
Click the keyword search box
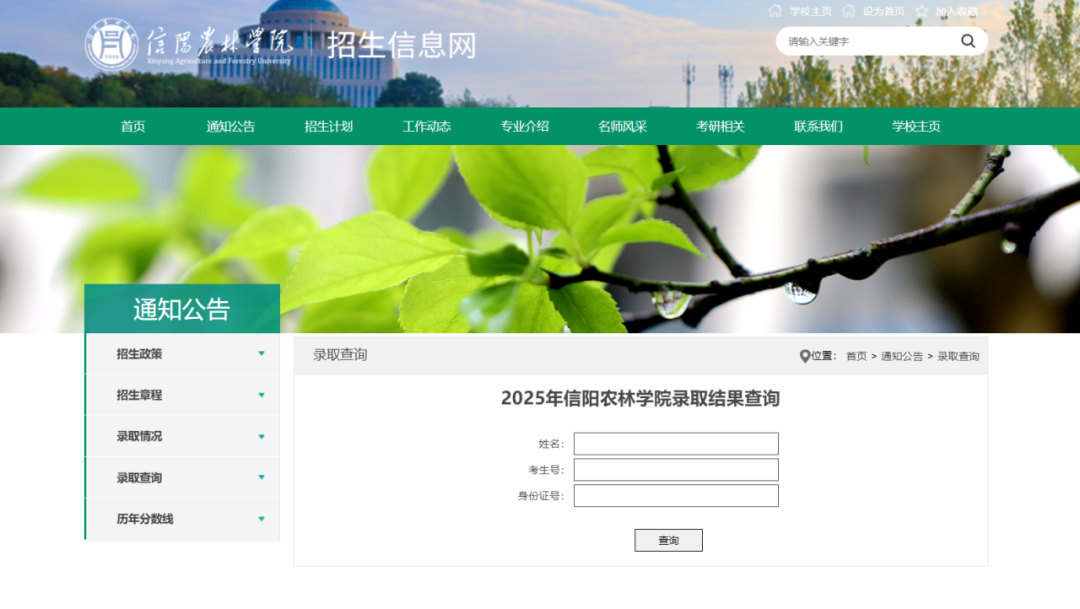[865, 42]
